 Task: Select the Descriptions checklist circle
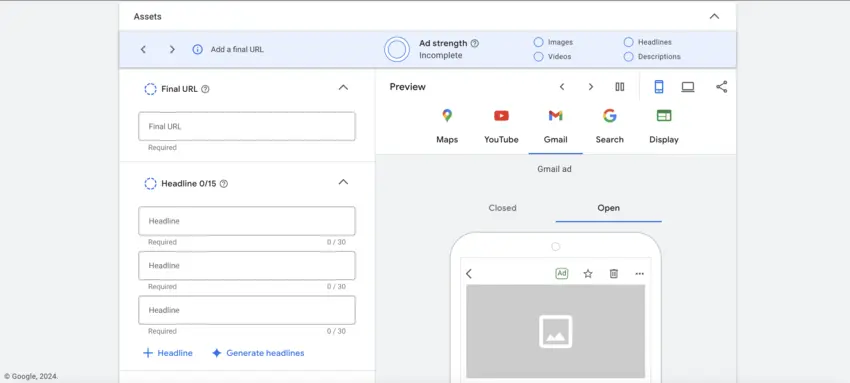pyautogui.click(x=628, y=56)
